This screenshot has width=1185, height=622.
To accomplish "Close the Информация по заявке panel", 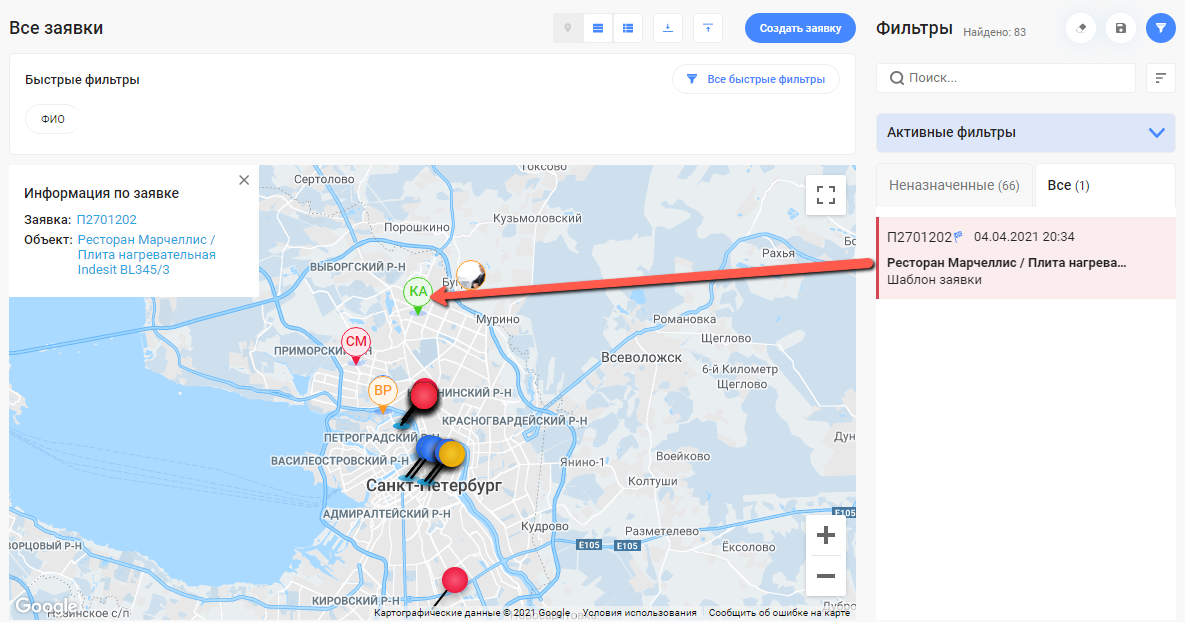I will pos(244,180).
